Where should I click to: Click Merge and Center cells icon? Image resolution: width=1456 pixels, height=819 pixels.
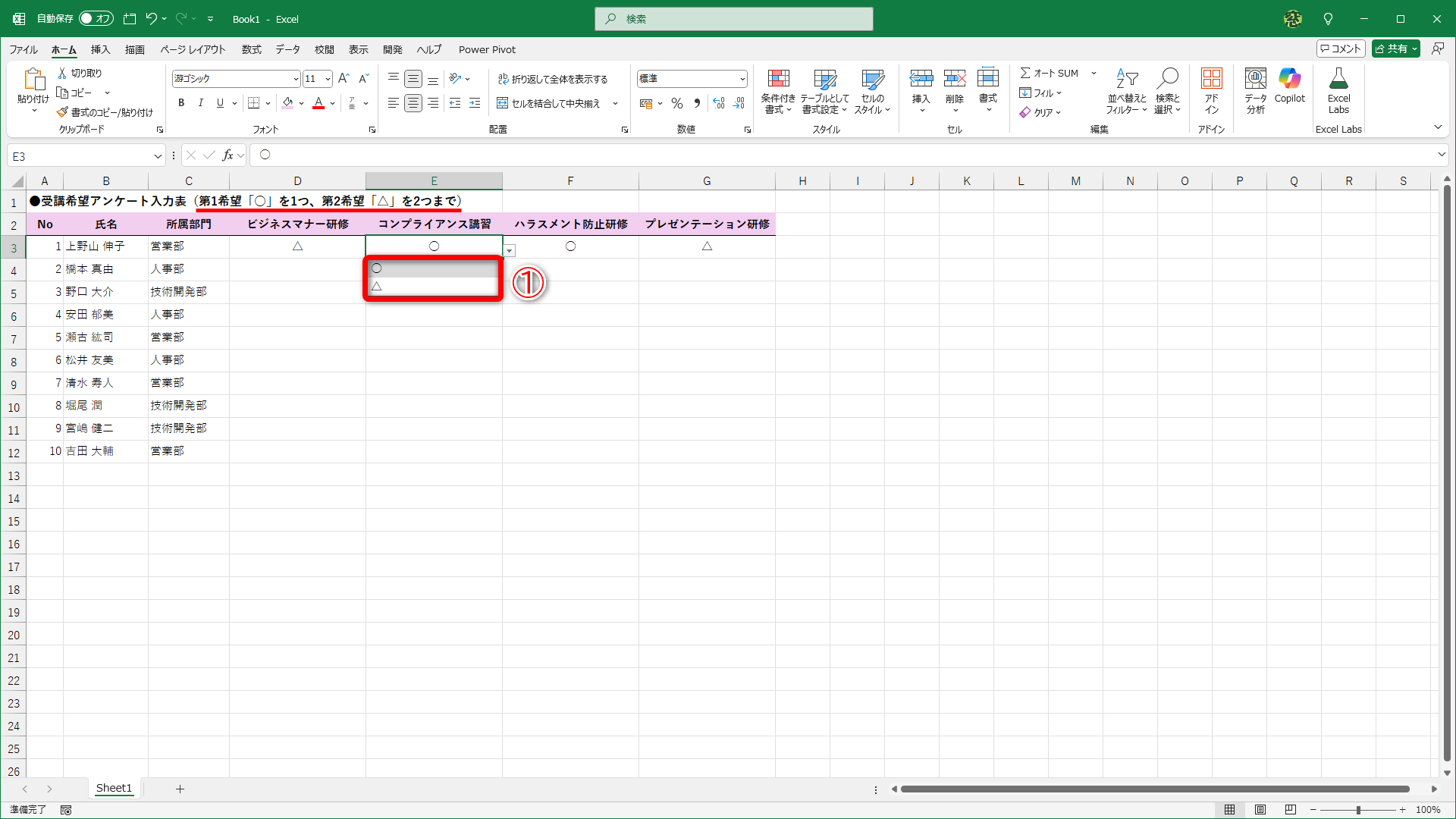(x=502, y=103)
